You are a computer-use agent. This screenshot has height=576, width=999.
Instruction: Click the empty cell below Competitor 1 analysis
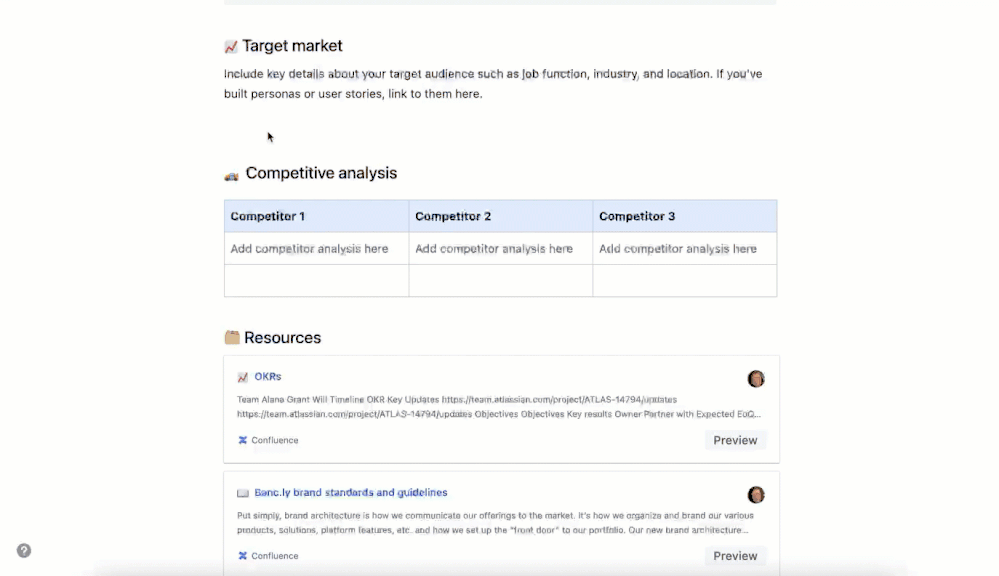coord(316,280)
